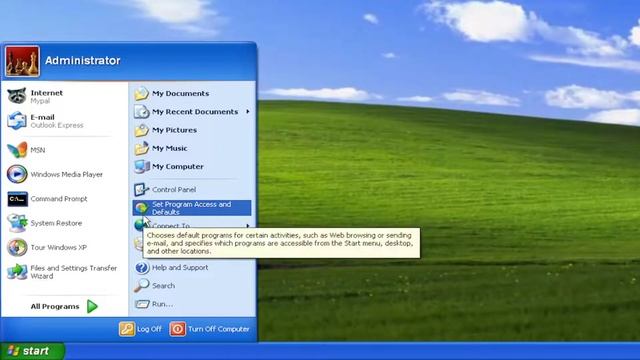The width and height of the screenshot is (640, 360).
Task: Open the Control Panel icon
Action: pos(141,189)
